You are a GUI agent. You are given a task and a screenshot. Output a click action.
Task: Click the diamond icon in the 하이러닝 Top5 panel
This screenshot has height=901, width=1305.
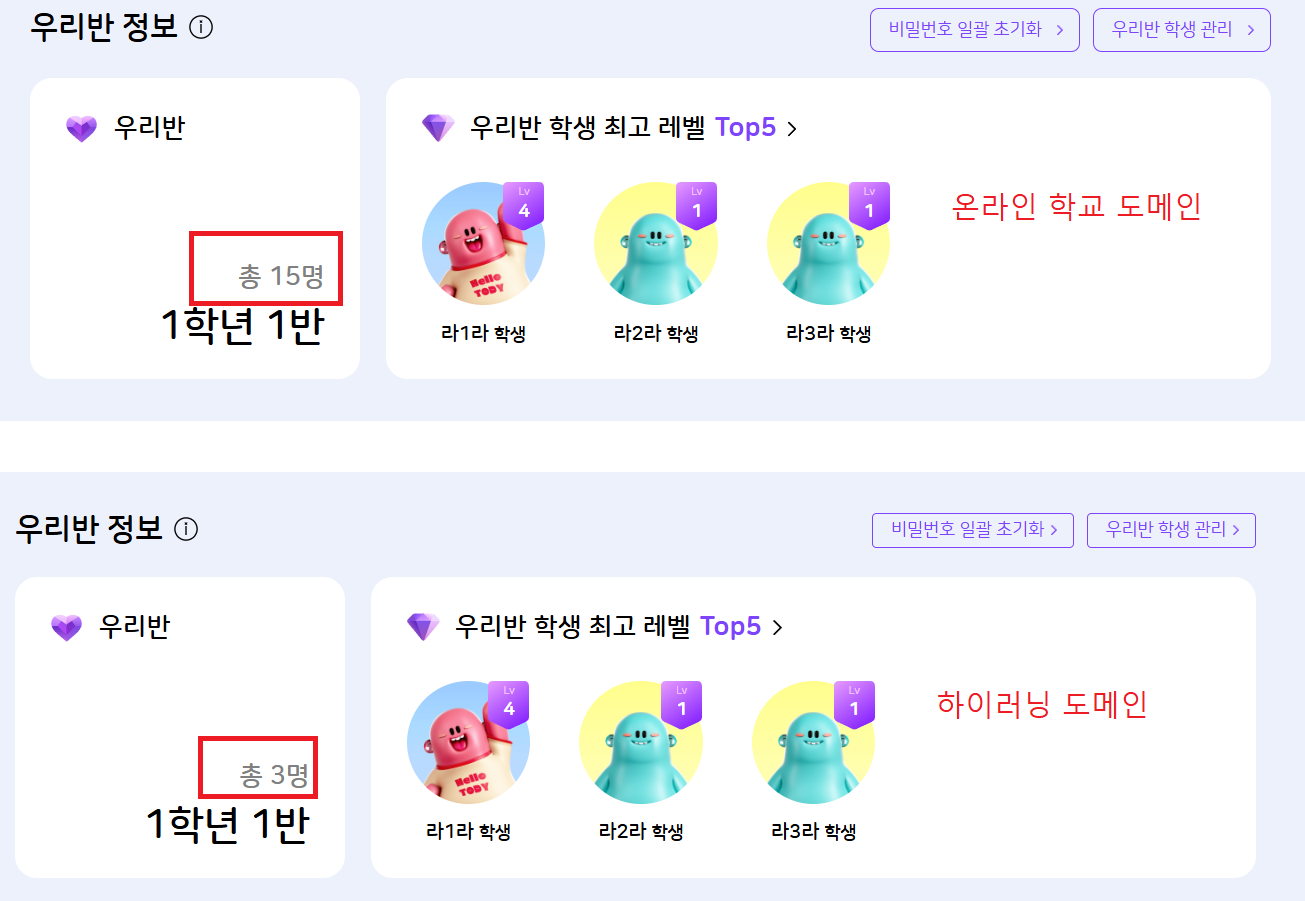(x=423, y=627)
